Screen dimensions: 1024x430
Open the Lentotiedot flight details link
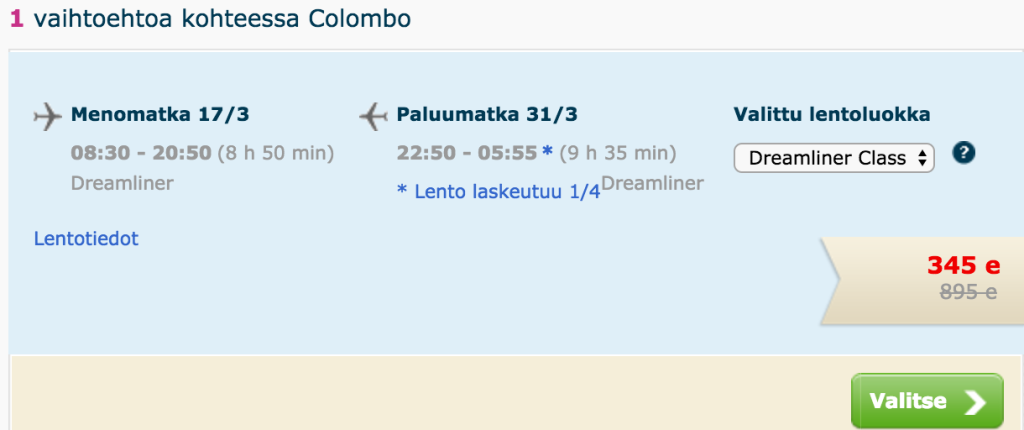[86, 239]
